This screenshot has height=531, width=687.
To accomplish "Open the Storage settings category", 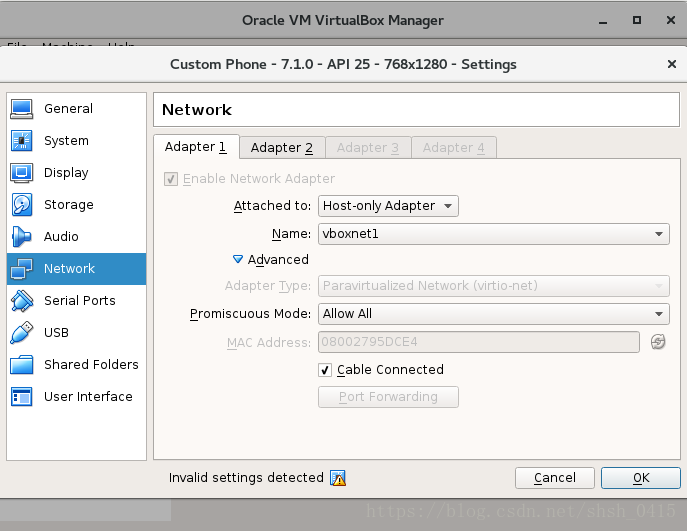I will 77,205.
